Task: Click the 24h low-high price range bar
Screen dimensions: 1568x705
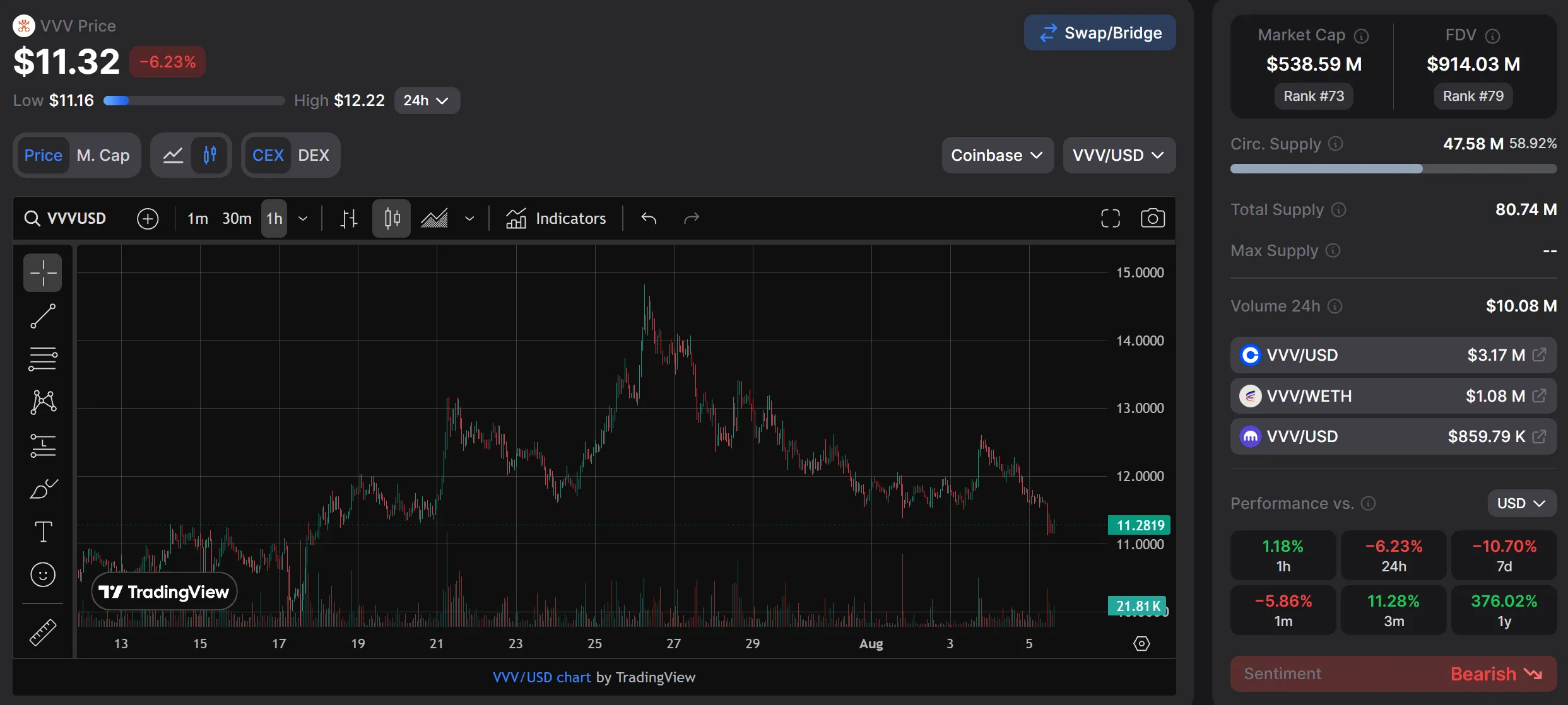Action: click(x=194, y=100)
